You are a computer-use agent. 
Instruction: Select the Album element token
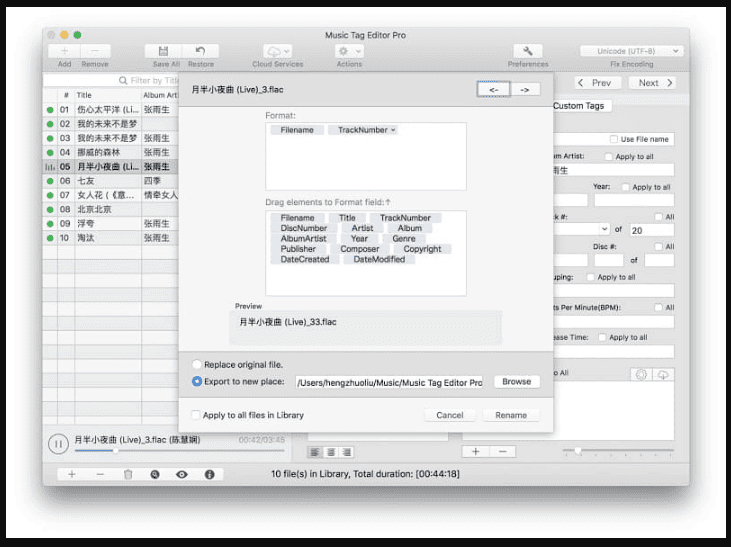[x=410, y=228]
